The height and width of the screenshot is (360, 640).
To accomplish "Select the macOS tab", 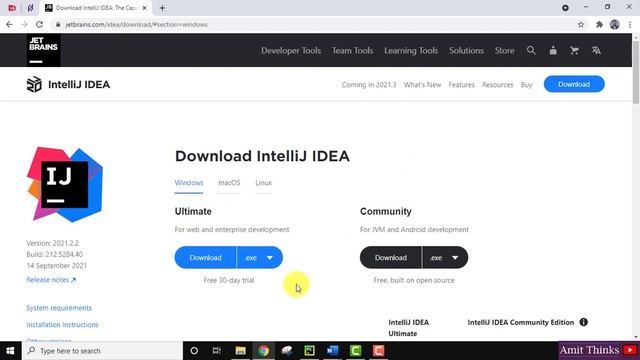I will 229,183.
